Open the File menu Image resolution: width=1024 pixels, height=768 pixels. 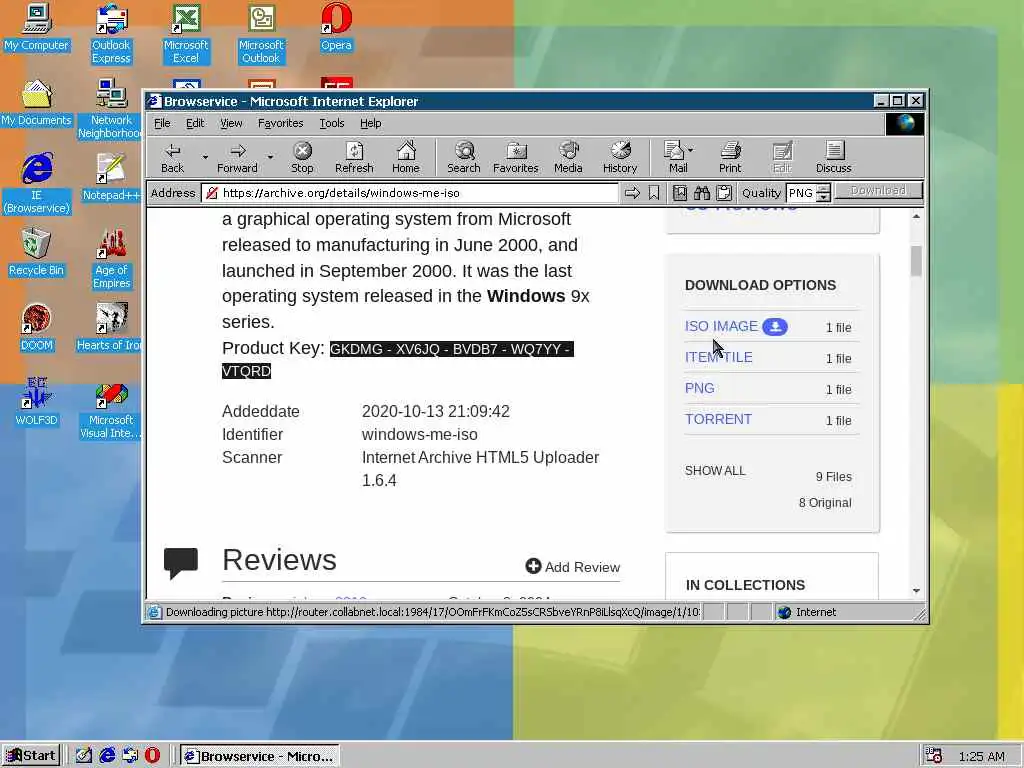point(162,123)
